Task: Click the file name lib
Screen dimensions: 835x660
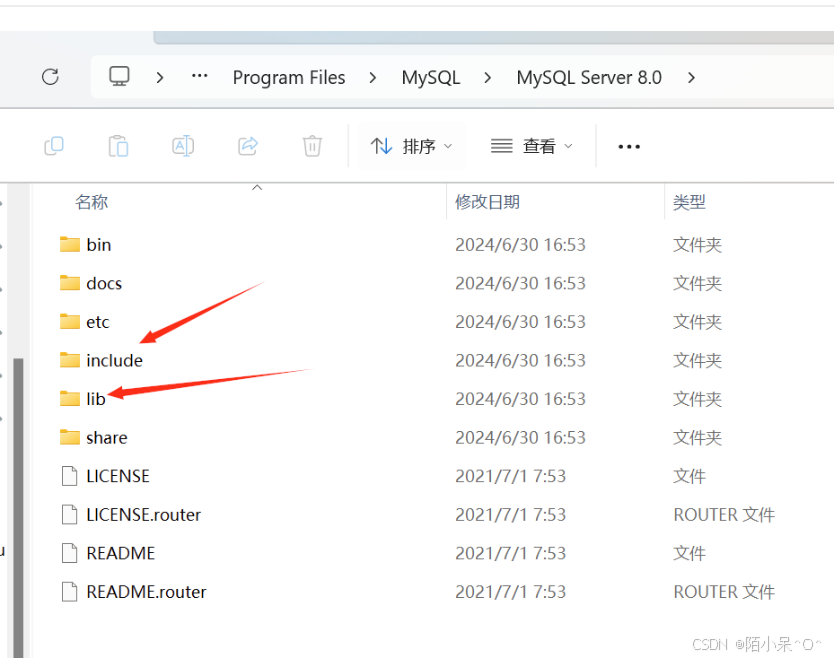Action: pyautogui.click(x=96, y=399)
